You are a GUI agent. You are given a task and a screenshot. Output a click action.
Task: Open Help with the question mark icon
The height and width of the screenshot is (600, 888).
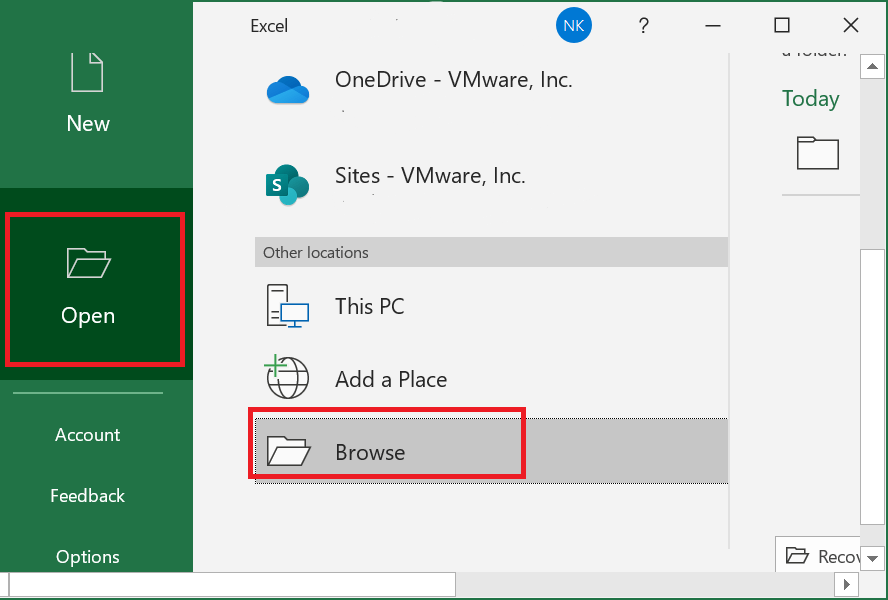[x=643, y=25]
